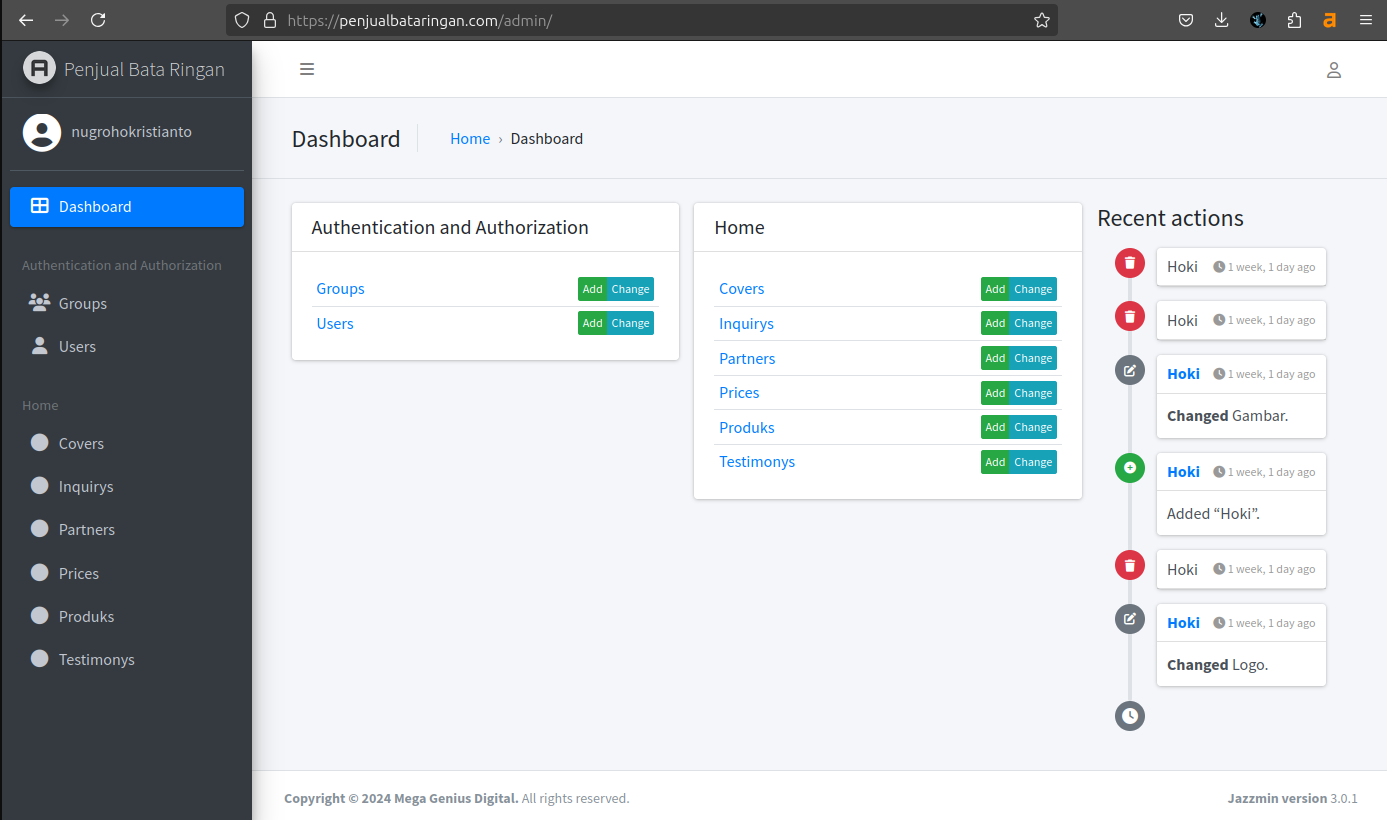This screenshot has height=820, width=1387.
Task: Click the Home breadcrumb link
Action: pos(469,139)
